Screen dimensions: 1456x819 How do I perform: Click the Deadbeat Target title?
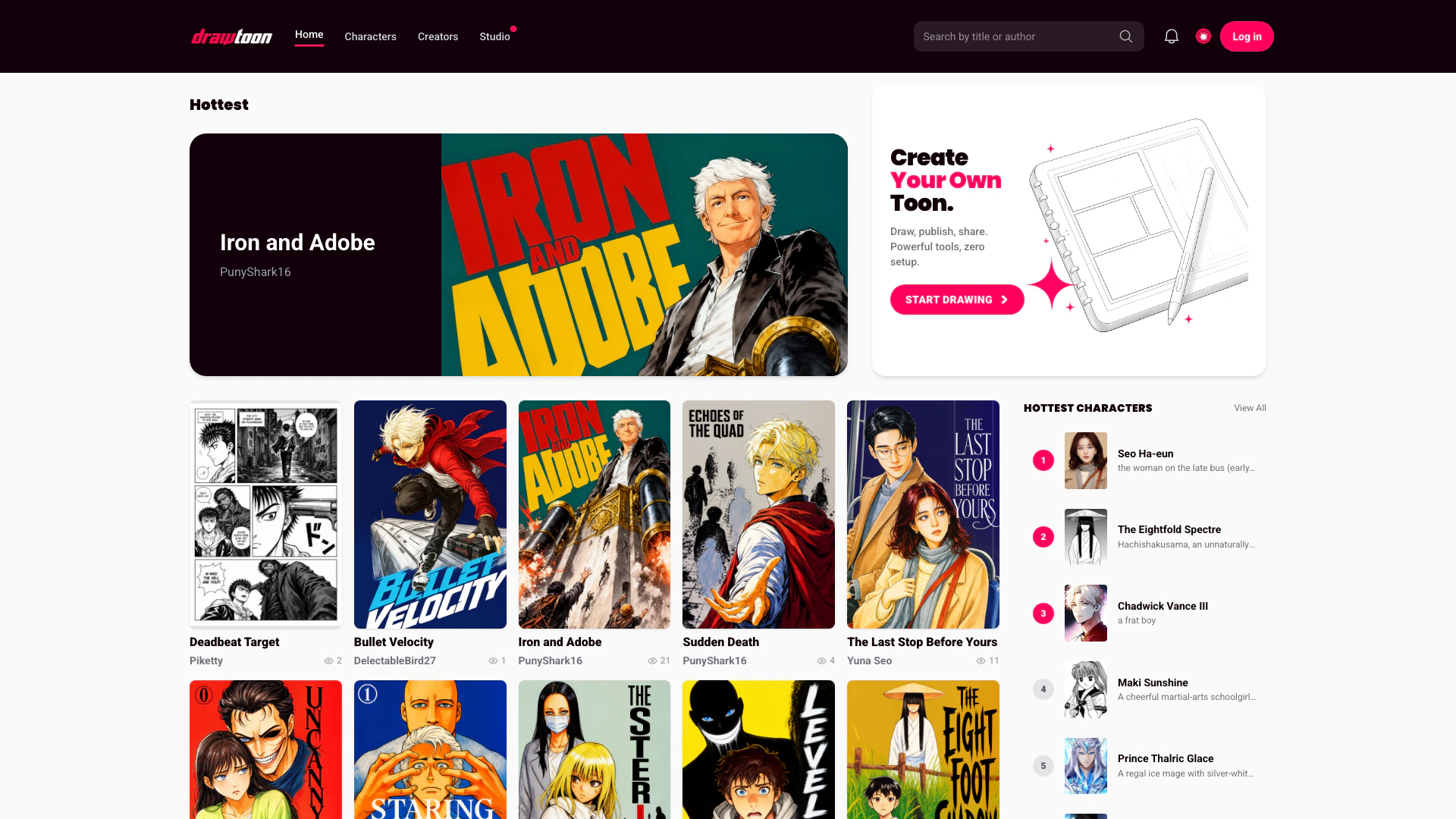pos(234,642)
